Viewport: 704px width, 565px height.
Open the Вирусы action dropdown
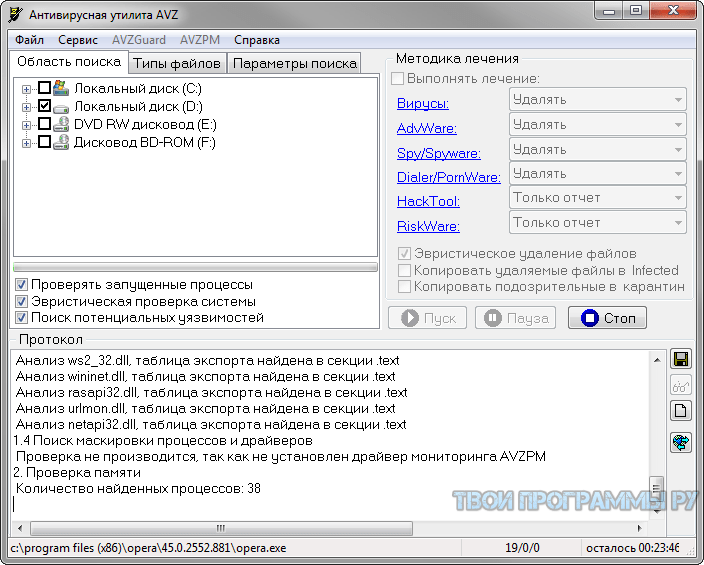pyautogui.click(x=597, y=100)
